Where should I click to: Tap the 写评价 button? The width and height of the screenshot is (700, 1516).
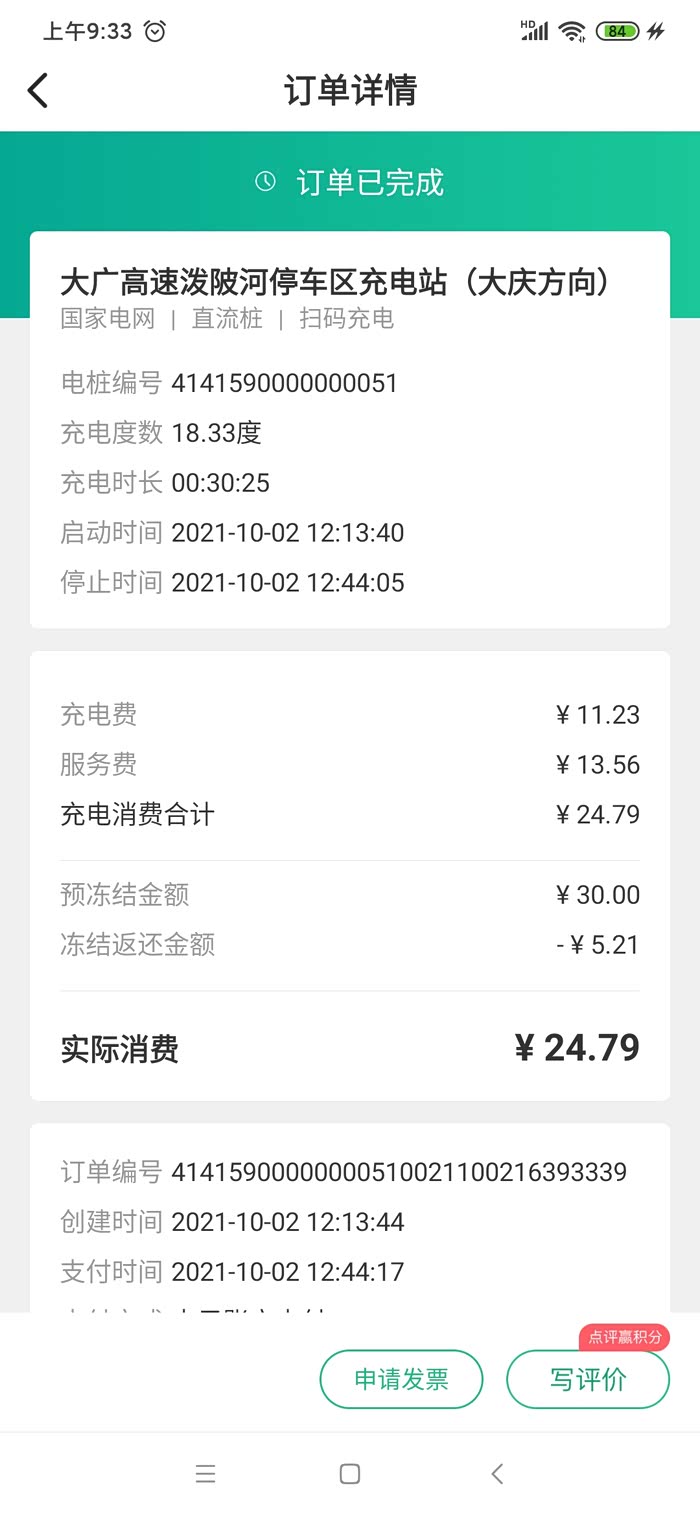tap(588, 1380)
